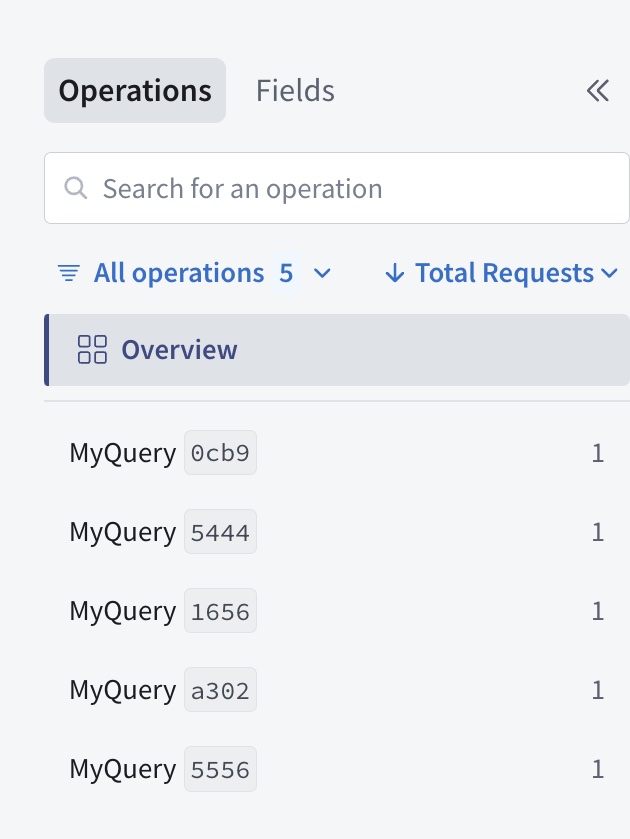The height and width of the screenshot is (839, 630).
Task: Click the 0cb9 hash badge for MyQuery
Action: (x=220, y=452)
